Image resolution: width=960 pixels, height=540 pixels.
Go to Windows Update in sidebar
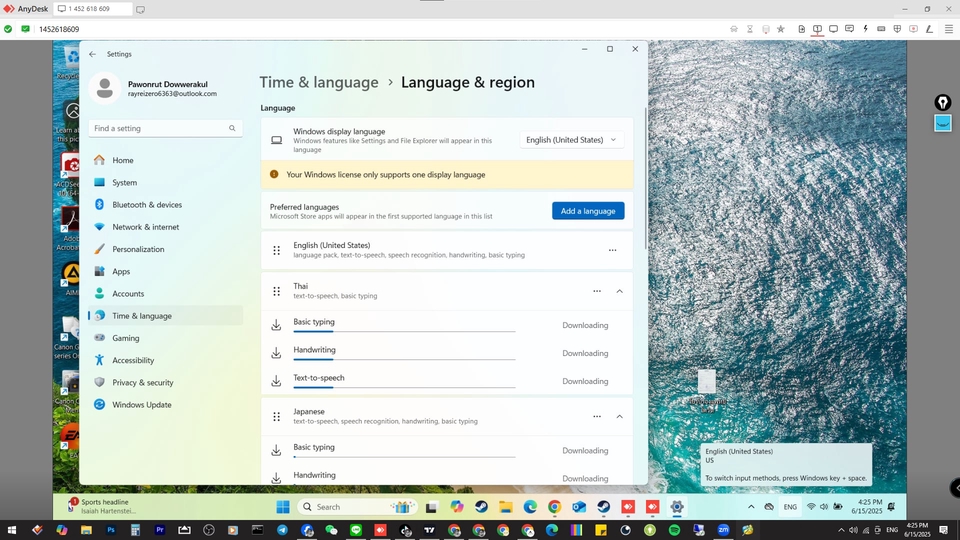point(141,405)
